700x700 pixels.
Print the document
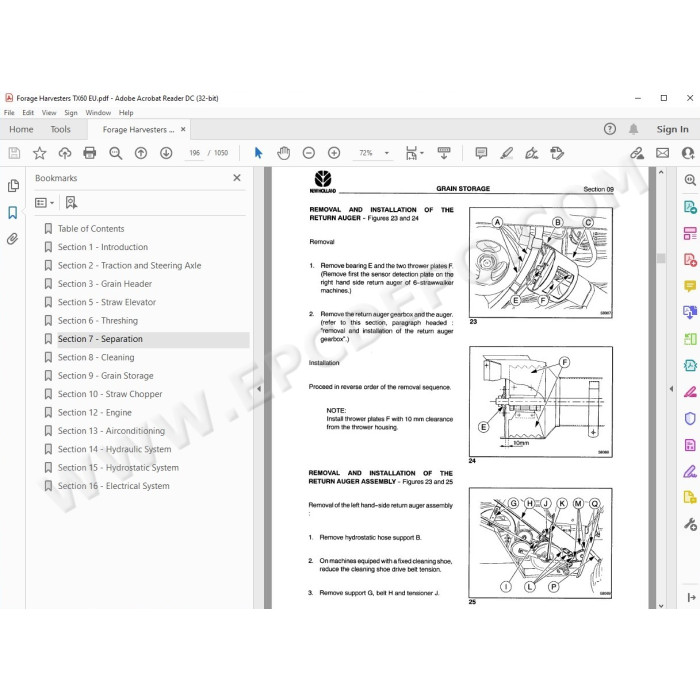pyautogui.click(x=90, y=153)
